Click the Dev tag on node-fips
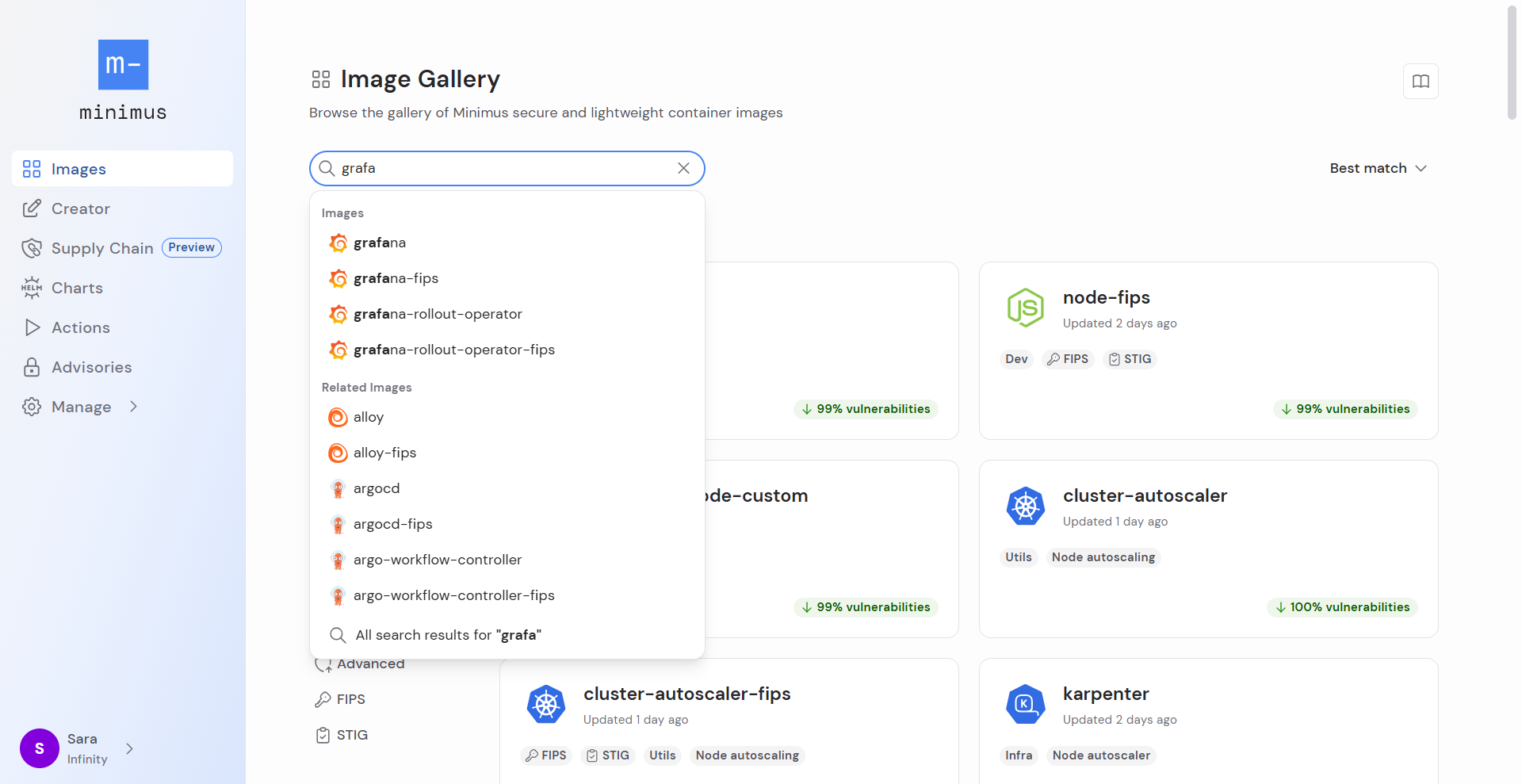Screen dimensions: 1522x784 (x=1016, y=359)
